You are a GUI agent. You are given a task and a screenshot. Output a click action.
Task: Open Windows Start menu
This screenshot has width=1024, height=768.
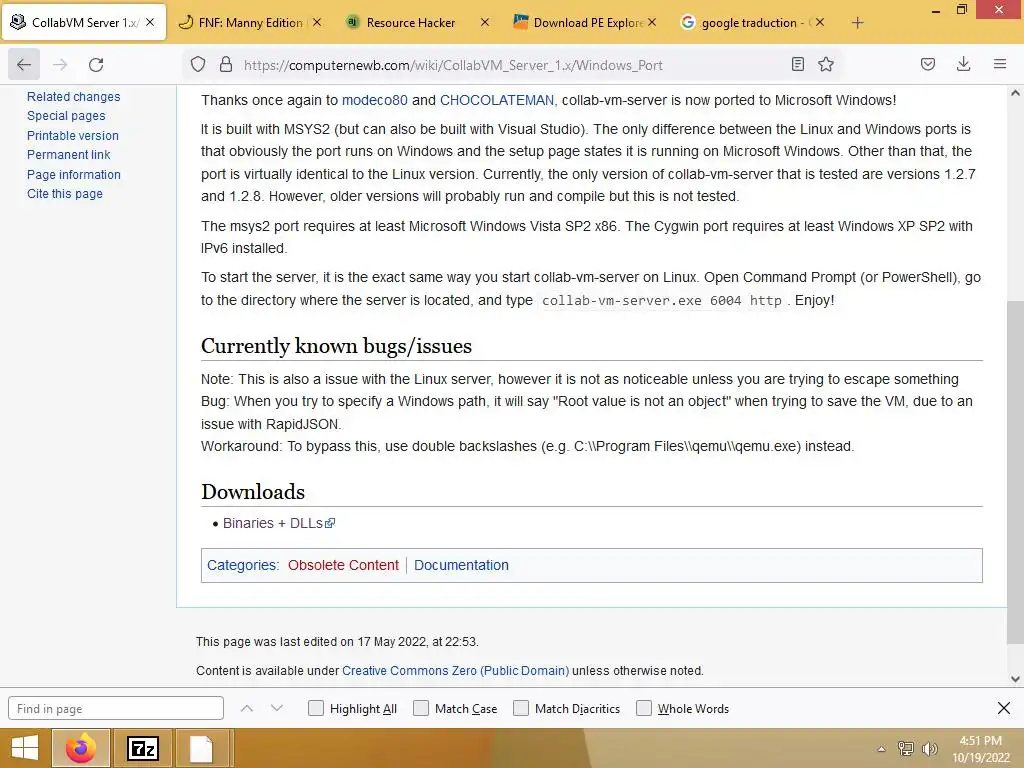click(25, 748)
